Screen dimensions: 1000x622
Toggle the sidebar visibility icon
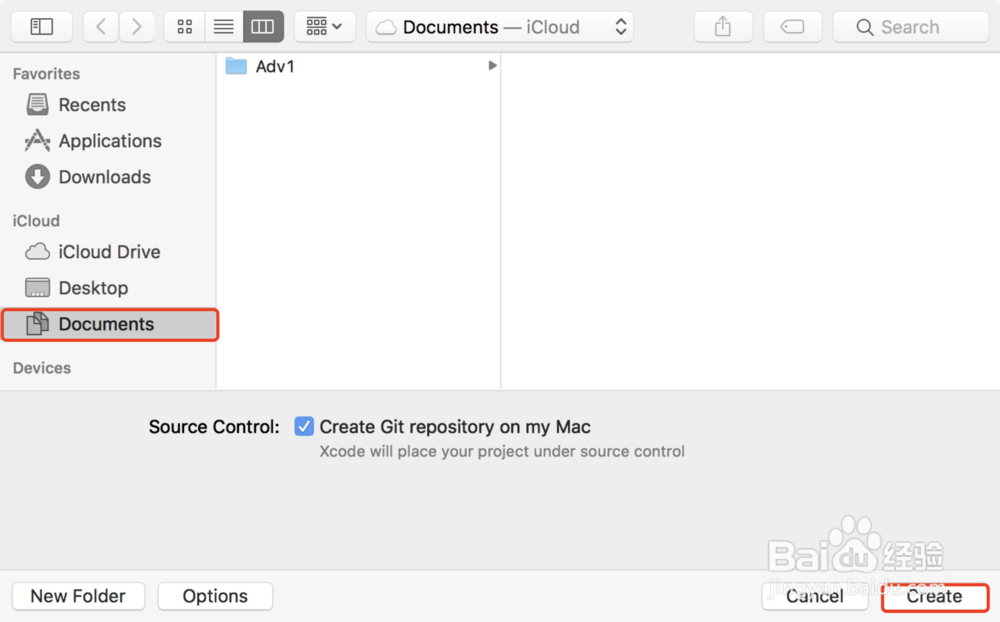coord(41,27)
